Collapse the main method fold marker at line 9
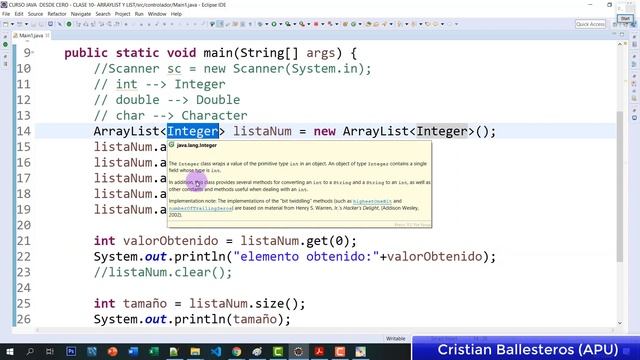This screenshot has height=360, width=640. pos(33,53)
